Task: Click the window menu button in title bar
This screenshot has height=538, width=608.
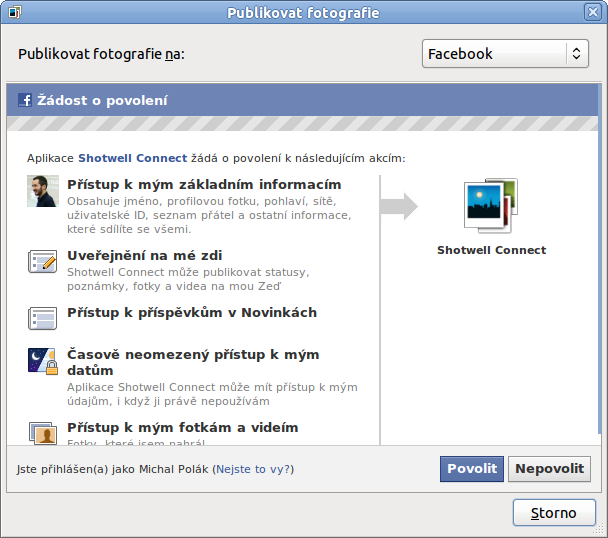Action: pyautogui.click(x=15, y=13)
